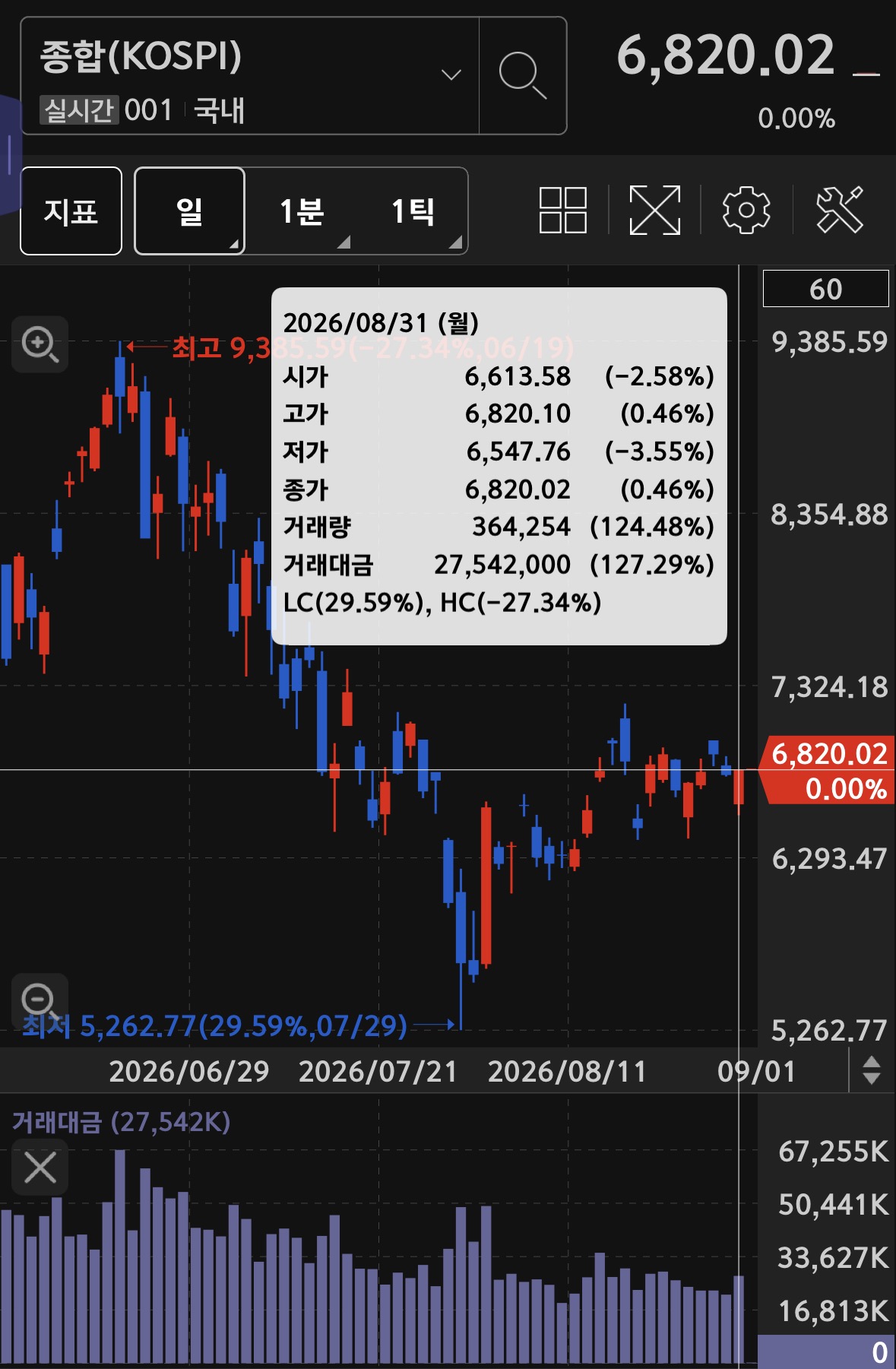Open drawing tools wrench icon
This screenshot has height=1369, width=896.
[x=840, y=210]
